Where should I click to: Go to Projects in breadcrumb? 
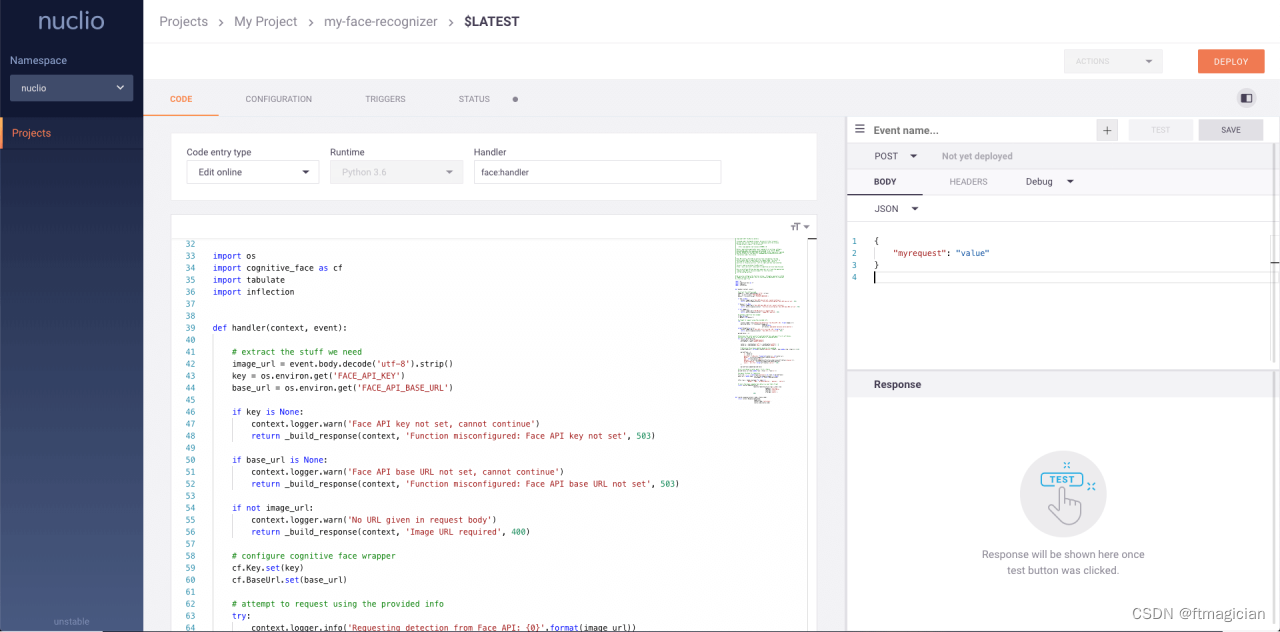184,21
